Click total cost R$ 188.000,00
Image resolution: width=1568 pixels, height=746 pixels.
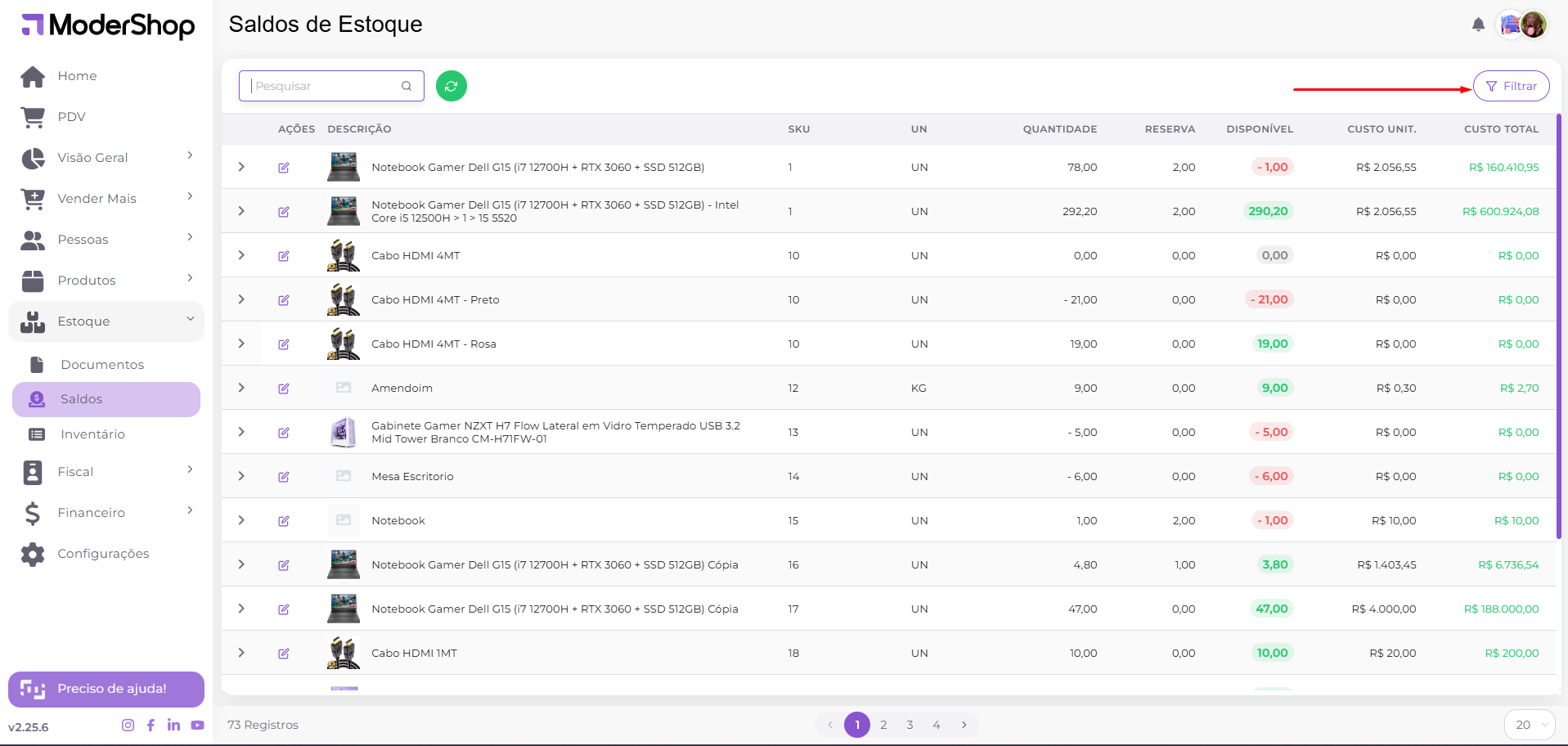point(1501,609)
